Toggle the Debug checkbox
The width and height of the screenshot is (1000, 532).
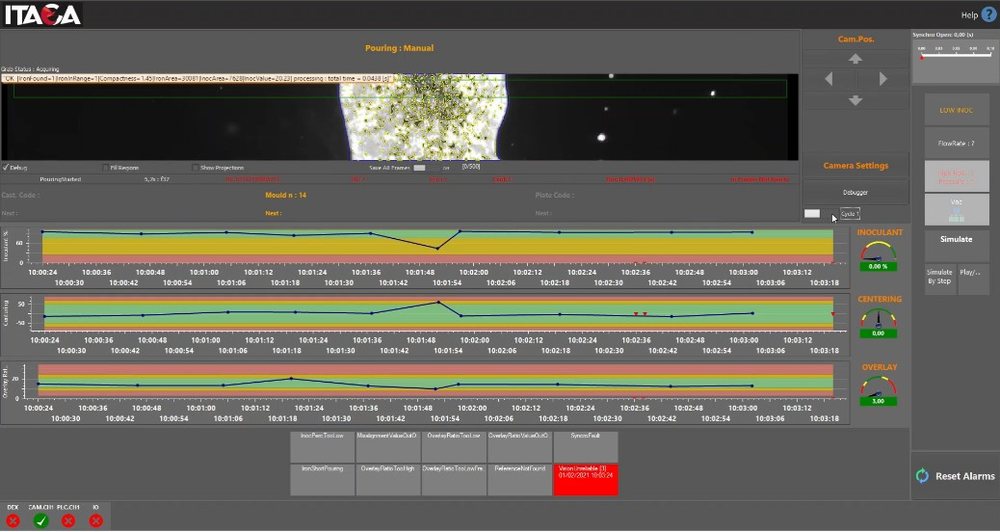6,168
